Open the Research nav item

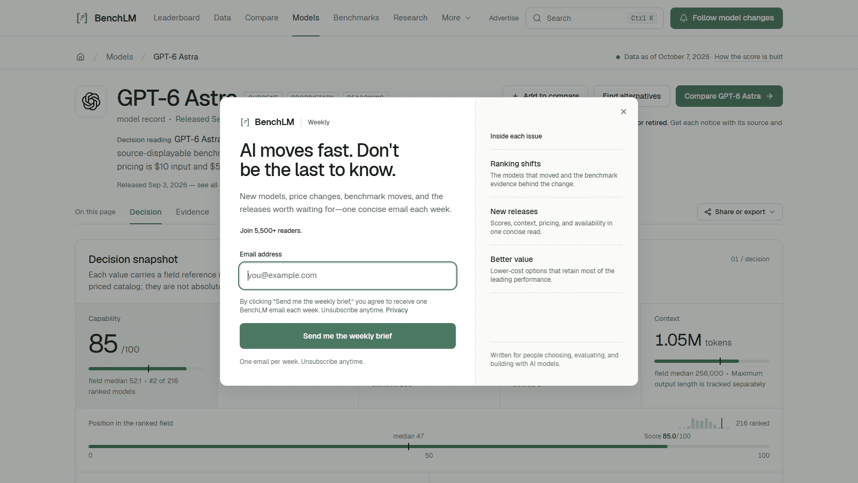click(410, 18)
